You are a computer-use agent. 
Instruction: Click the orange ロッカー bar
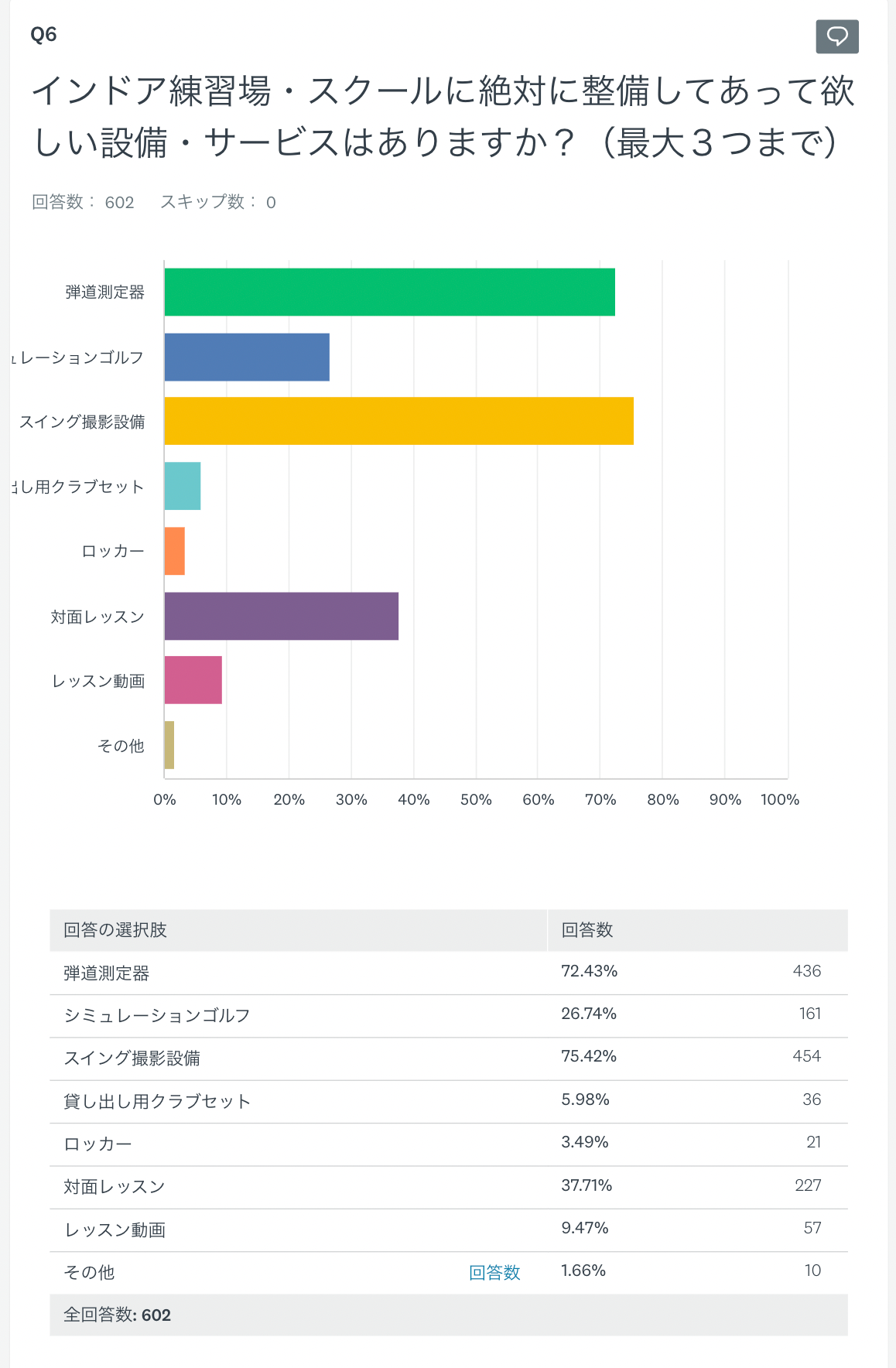[175, 551]
